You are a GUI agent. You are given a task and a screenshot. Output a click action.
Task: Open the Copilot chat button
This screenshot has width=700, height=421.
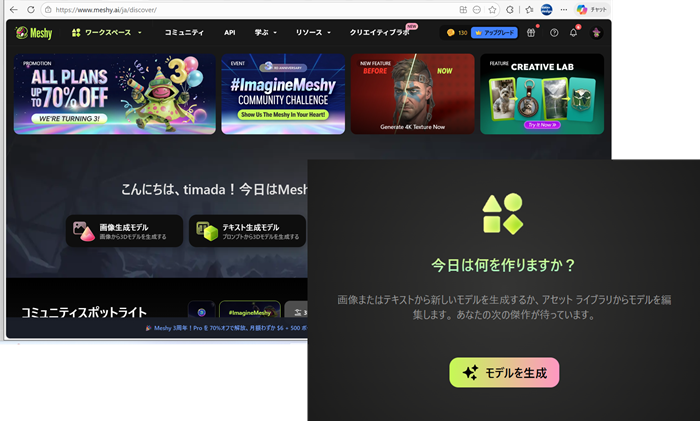[x=592, y=9]
